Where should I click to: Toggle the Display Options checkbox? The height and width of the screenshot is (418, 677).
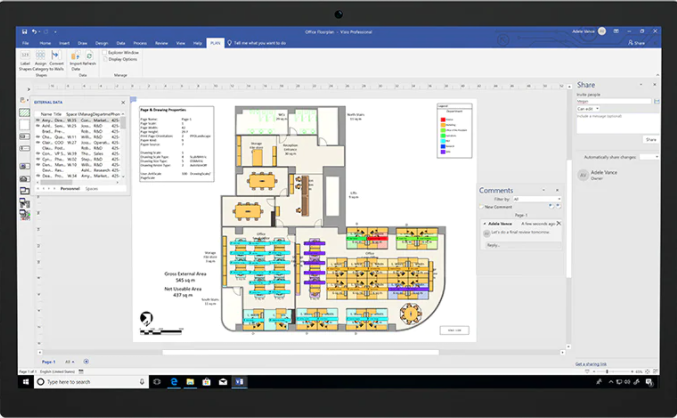(x=105, y=59)
